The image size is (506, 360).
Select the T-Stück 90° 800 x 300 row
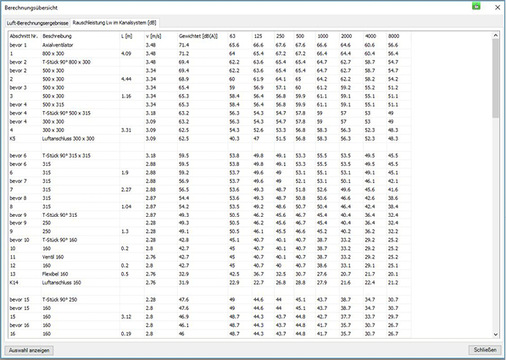(210, 62)
